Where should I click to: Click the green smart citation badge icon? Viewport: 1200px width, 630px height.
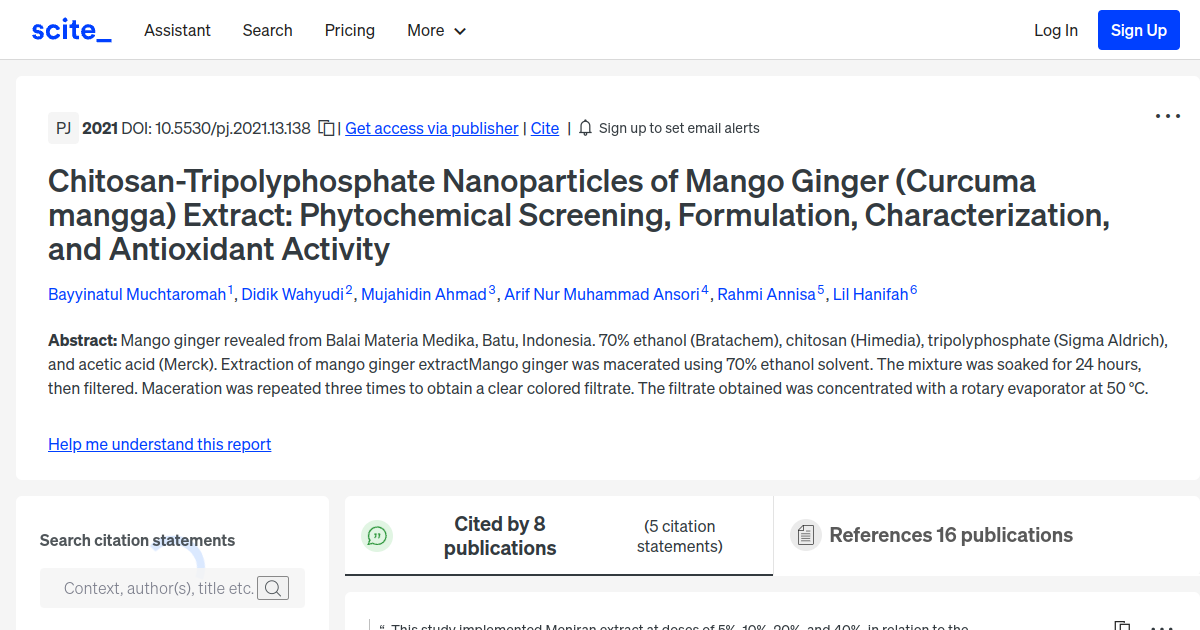coord(377,536)
